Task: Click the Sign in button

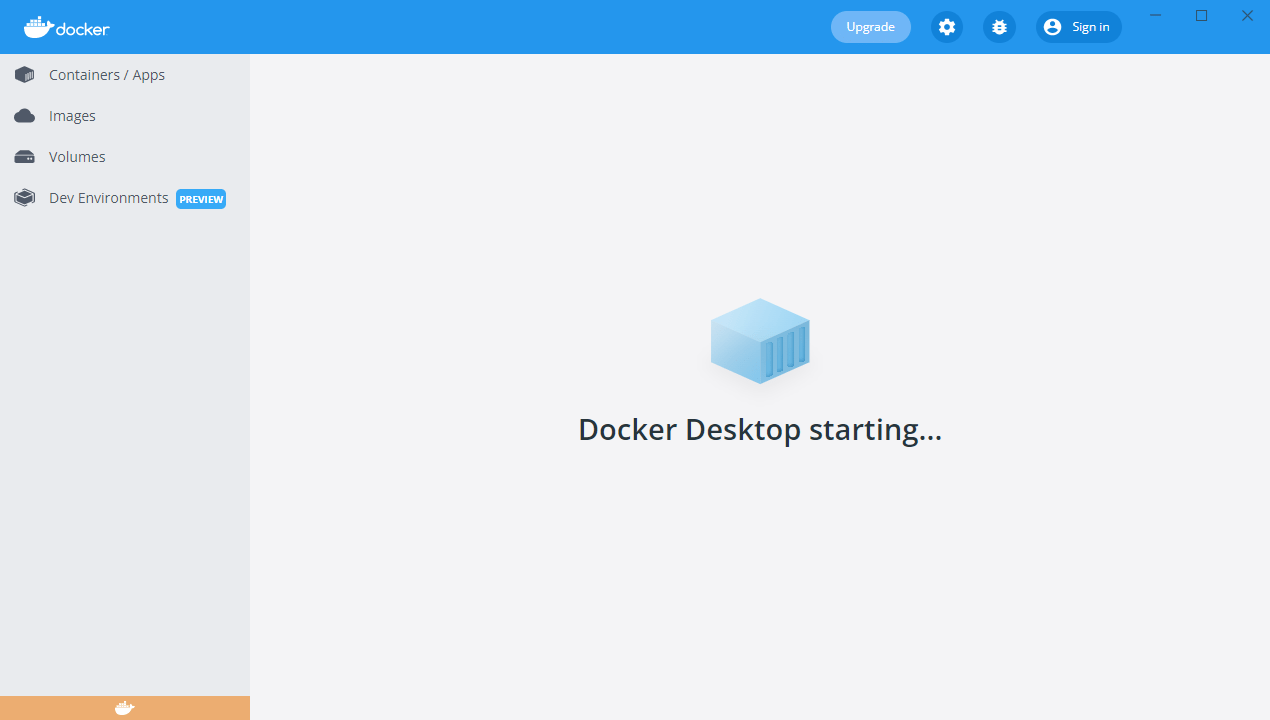Action: point(1079,27)
